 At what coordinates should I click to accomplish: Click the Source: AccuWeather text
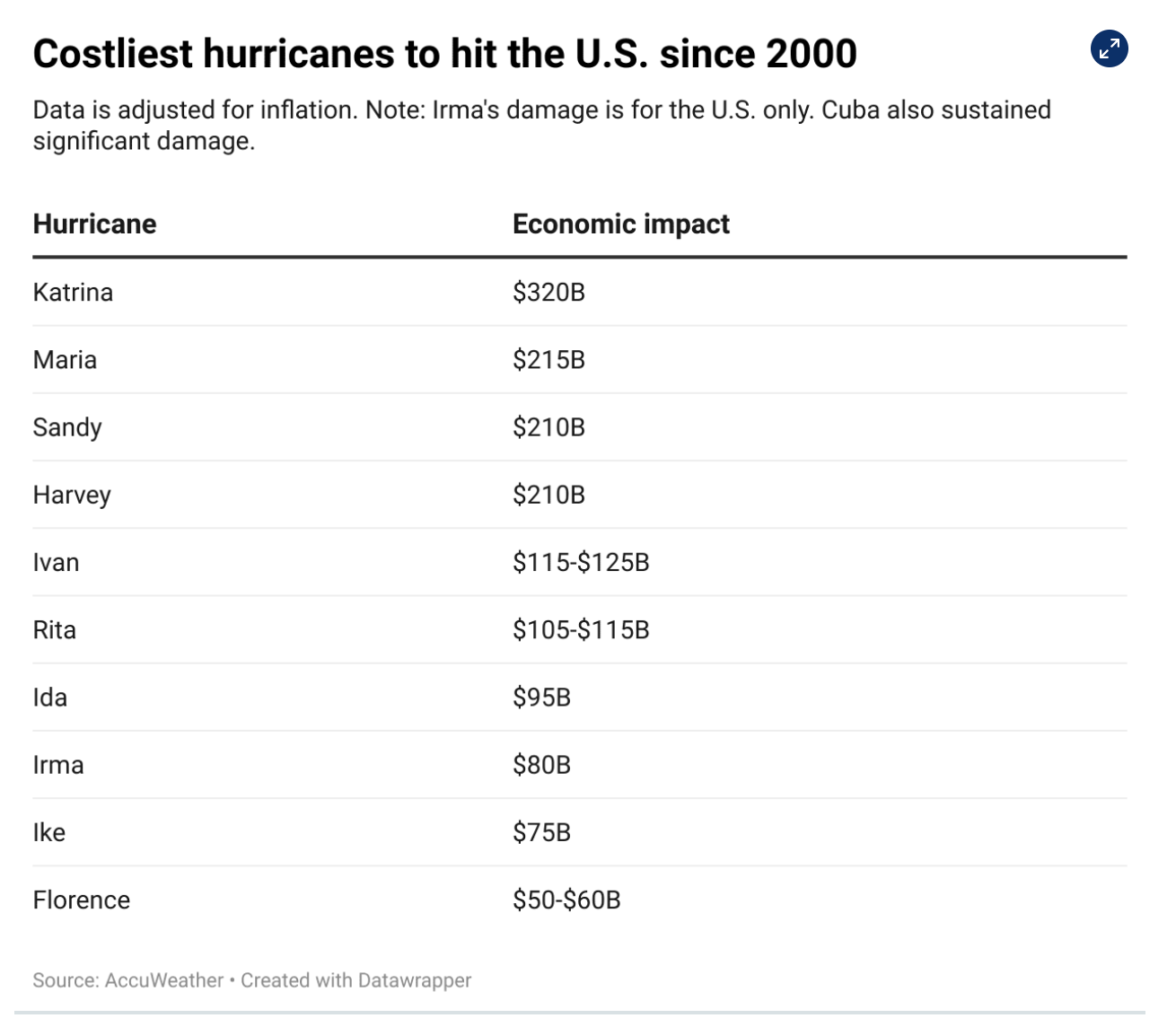[x=127, y=980]
